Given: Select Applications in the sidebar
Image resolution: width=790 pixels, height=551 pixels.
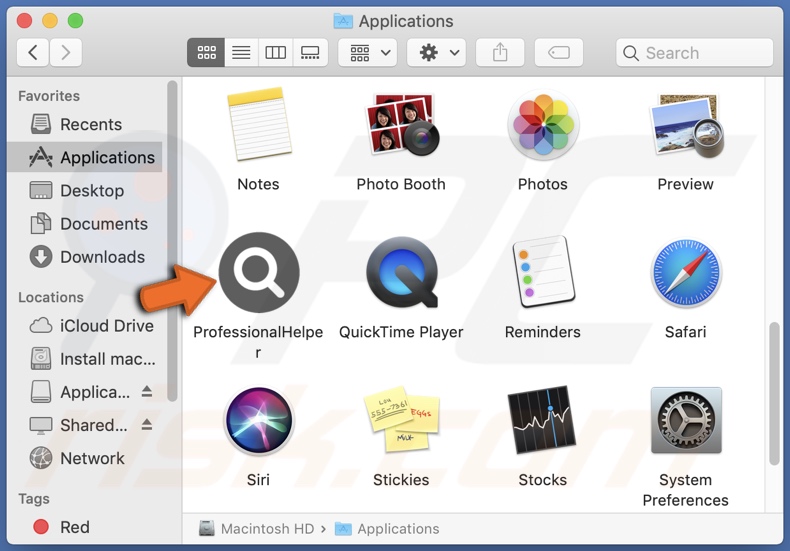Looking at the screenshot, I should coord(85,158).
